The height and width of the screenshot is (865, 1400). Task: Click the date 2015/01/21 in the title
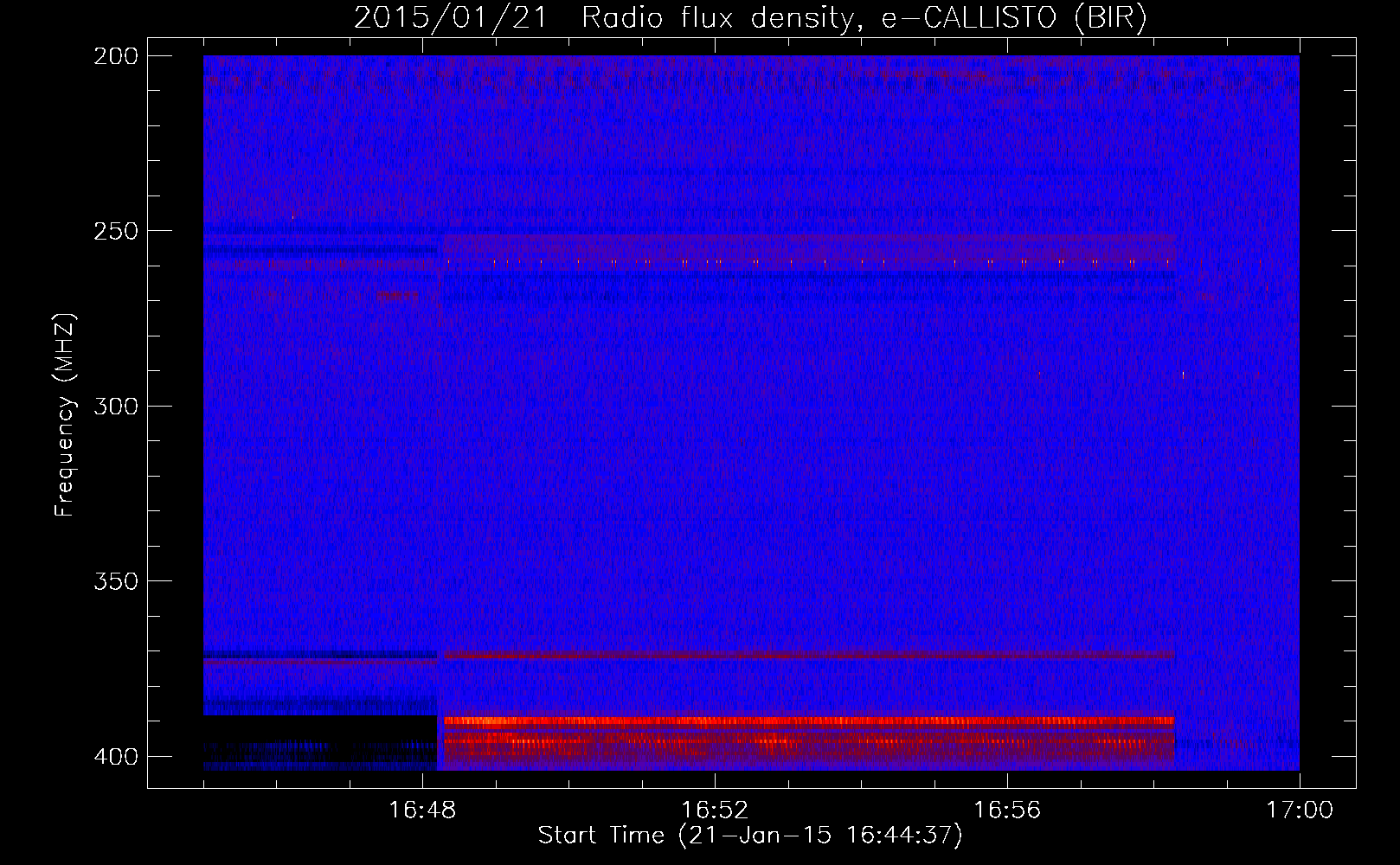tap(450, 18)
